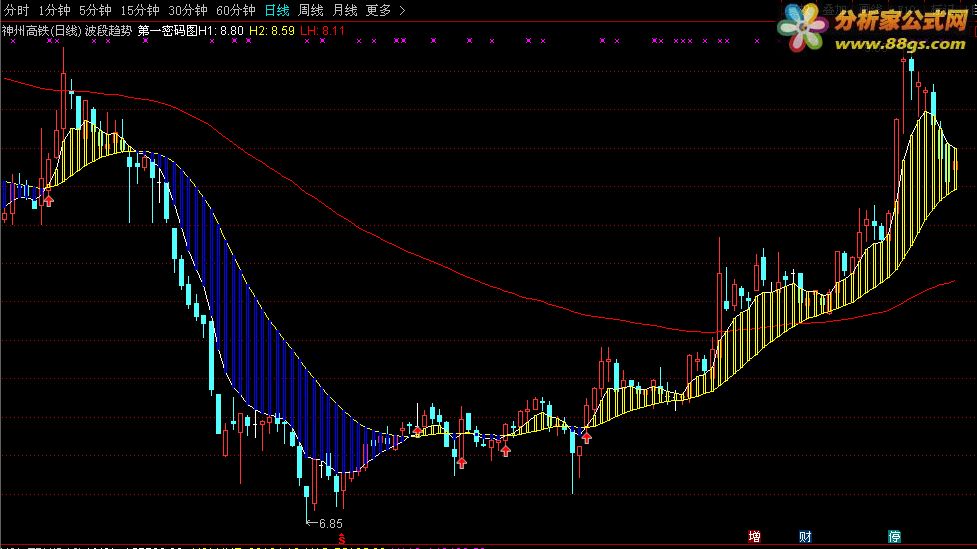Click the 6.85 lowest price label
This screenshot has height=549, width=977.
click(330, 523)
